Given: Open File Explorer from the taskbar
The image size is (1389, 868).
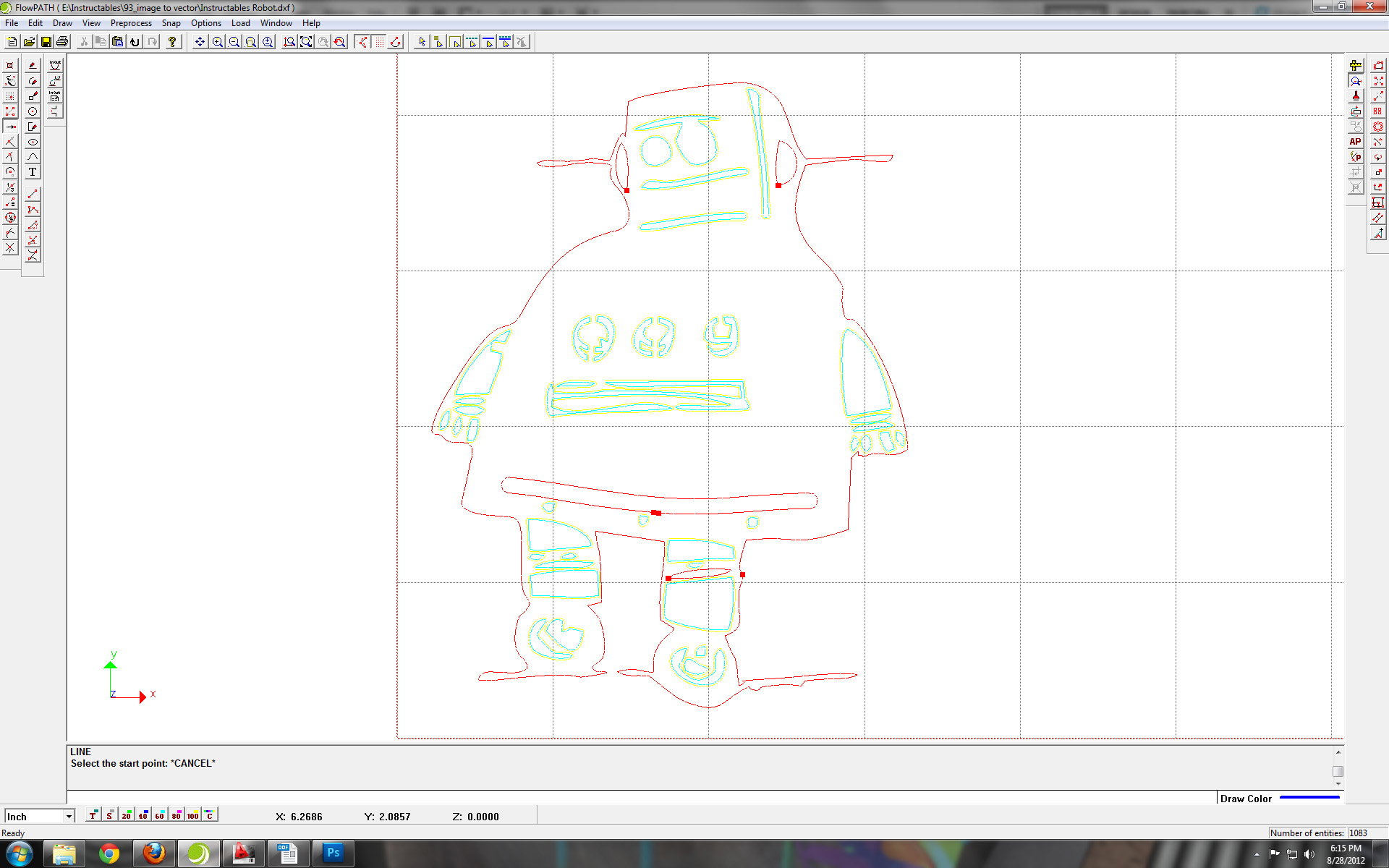Looking at the screenshot, I should click(64, 854).
